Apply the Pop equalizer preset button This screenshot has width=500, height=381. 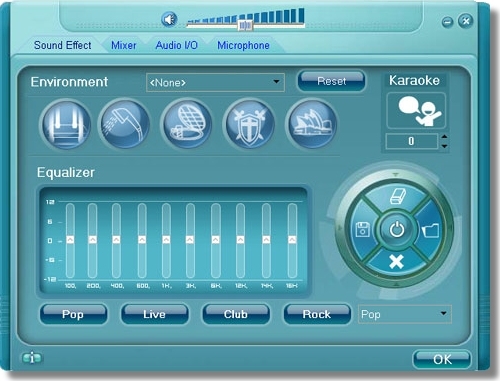coord(73,314)
